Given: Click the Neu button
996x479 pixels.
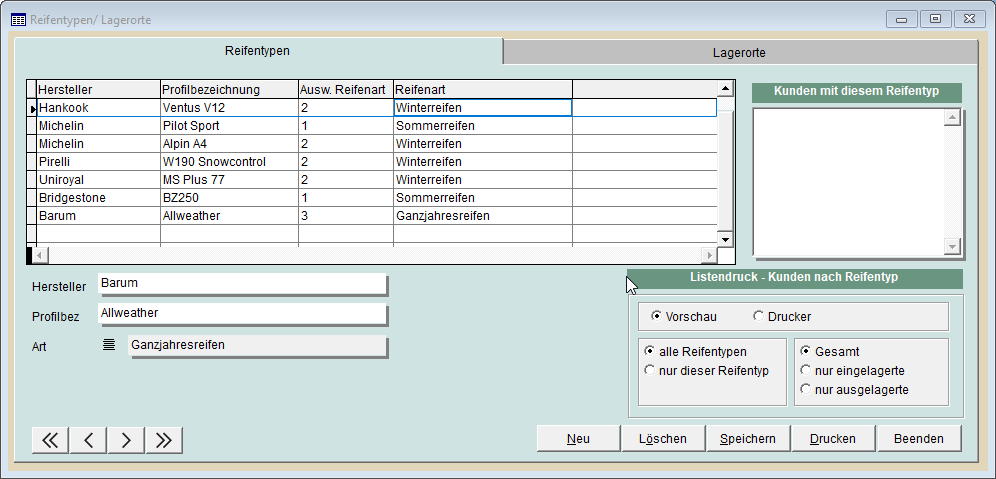Looking at the screenshot, I should coord(578,438).
